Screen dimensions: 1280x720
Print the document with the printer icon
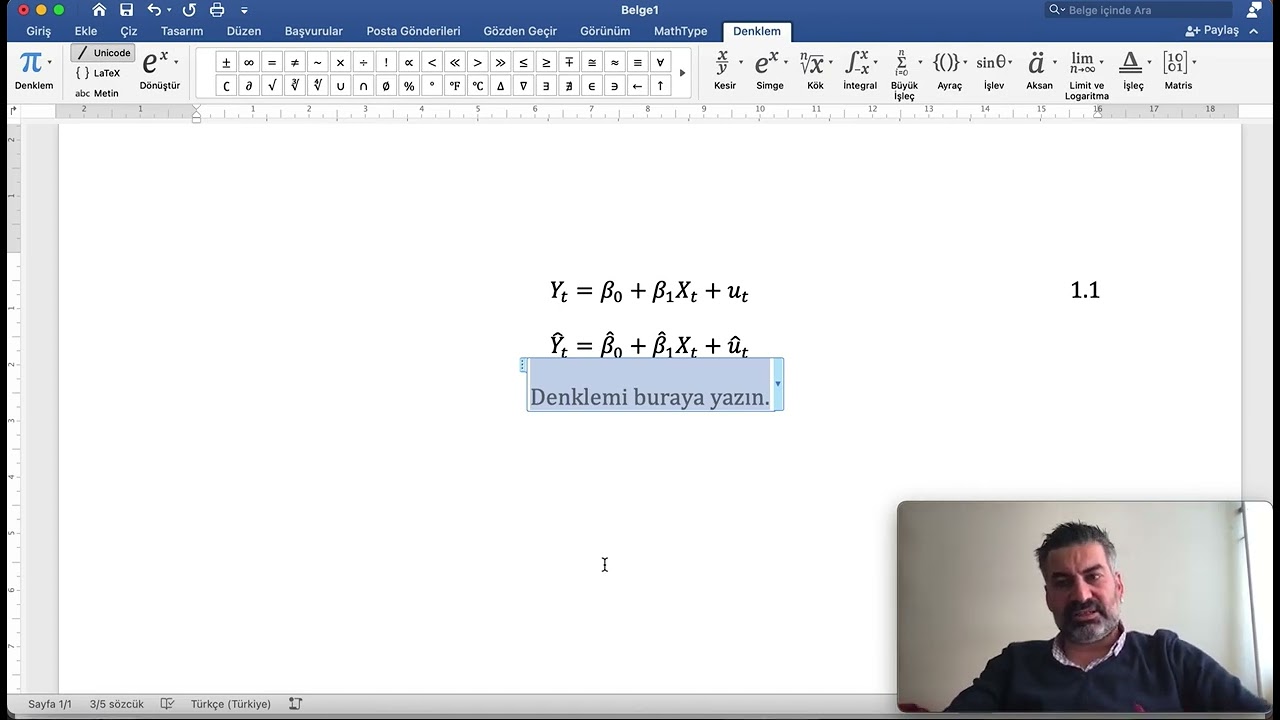click(x=217, y=10)
